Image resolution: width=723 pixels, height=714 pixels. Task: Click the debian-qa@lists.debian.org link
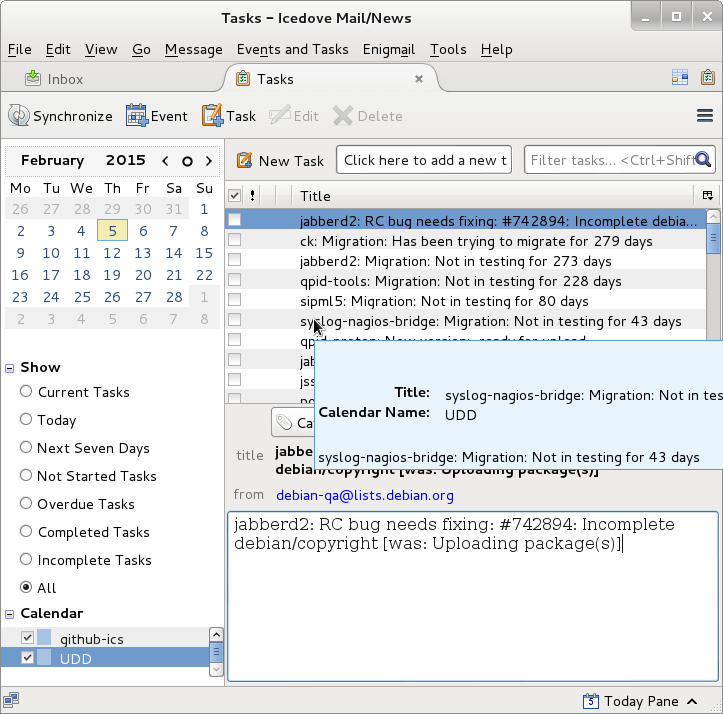(x=365, y=495)
